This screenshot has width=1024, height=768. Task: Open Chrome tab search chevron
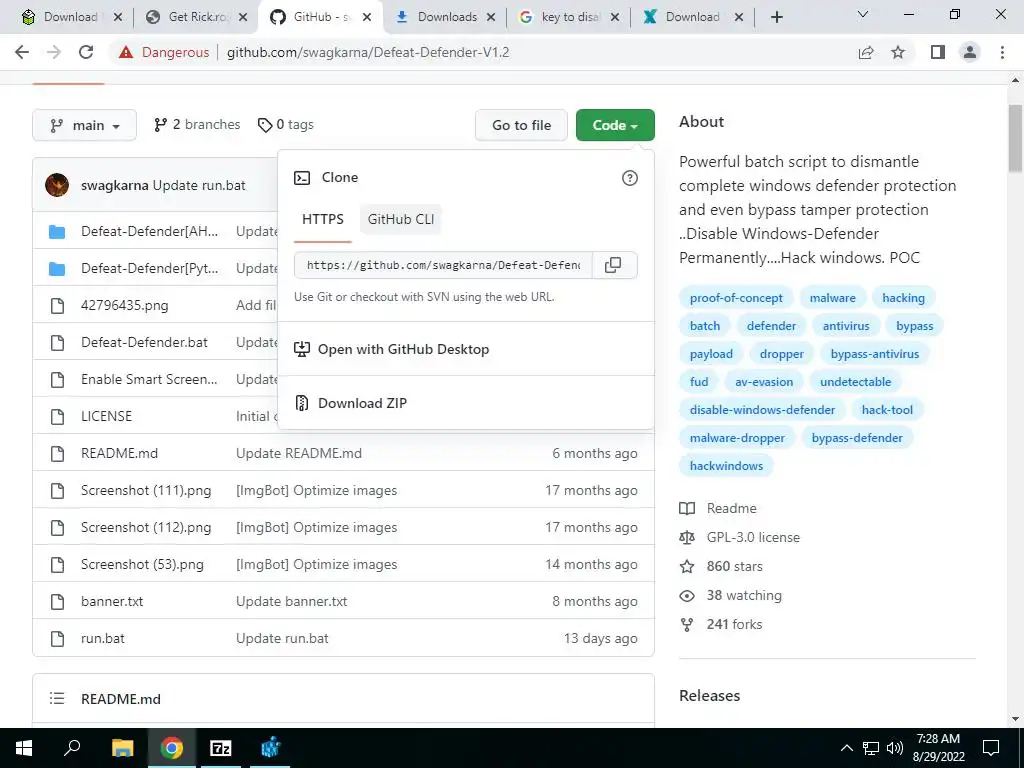pyautogui.click(x=863, y=14)
